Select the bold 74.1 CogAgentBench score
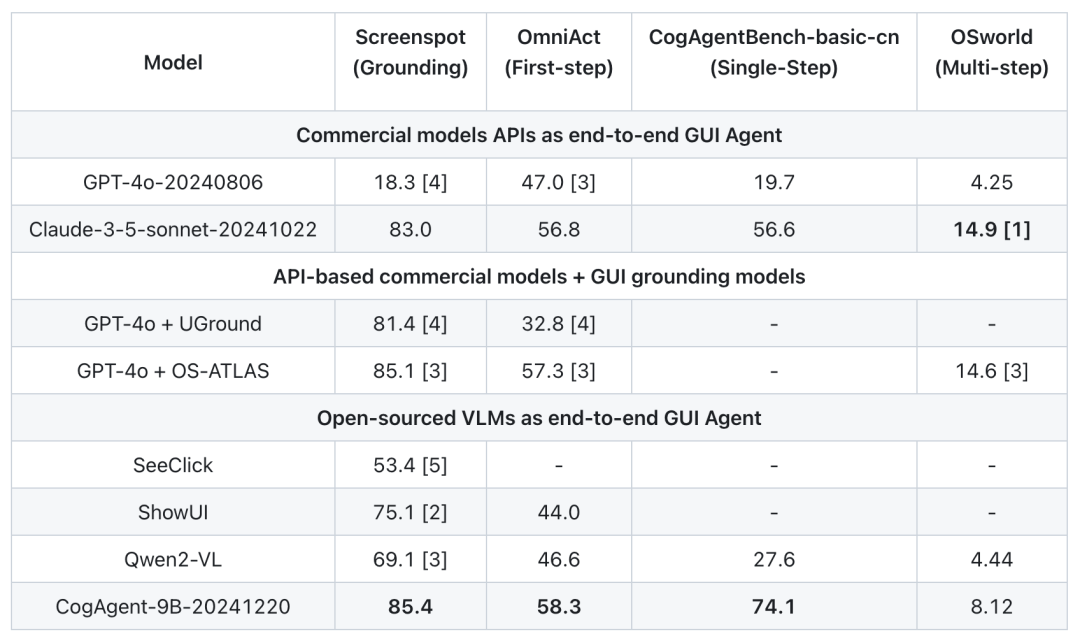Image resolution: width=1080 pixels, height=641 pixels. [773, 607]
